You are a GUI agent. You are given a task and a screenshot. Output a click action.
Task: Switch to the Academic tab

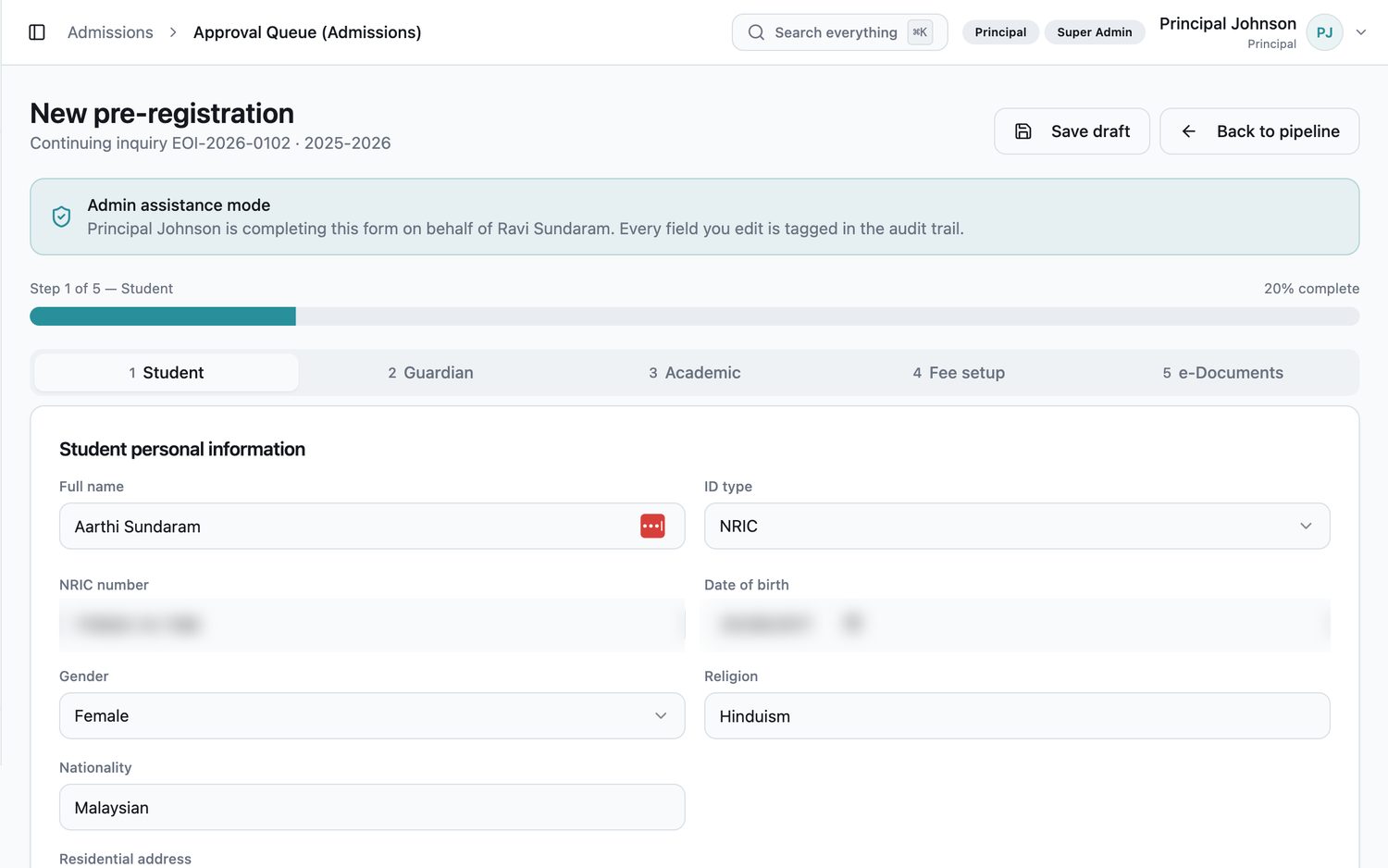(695, 373)
